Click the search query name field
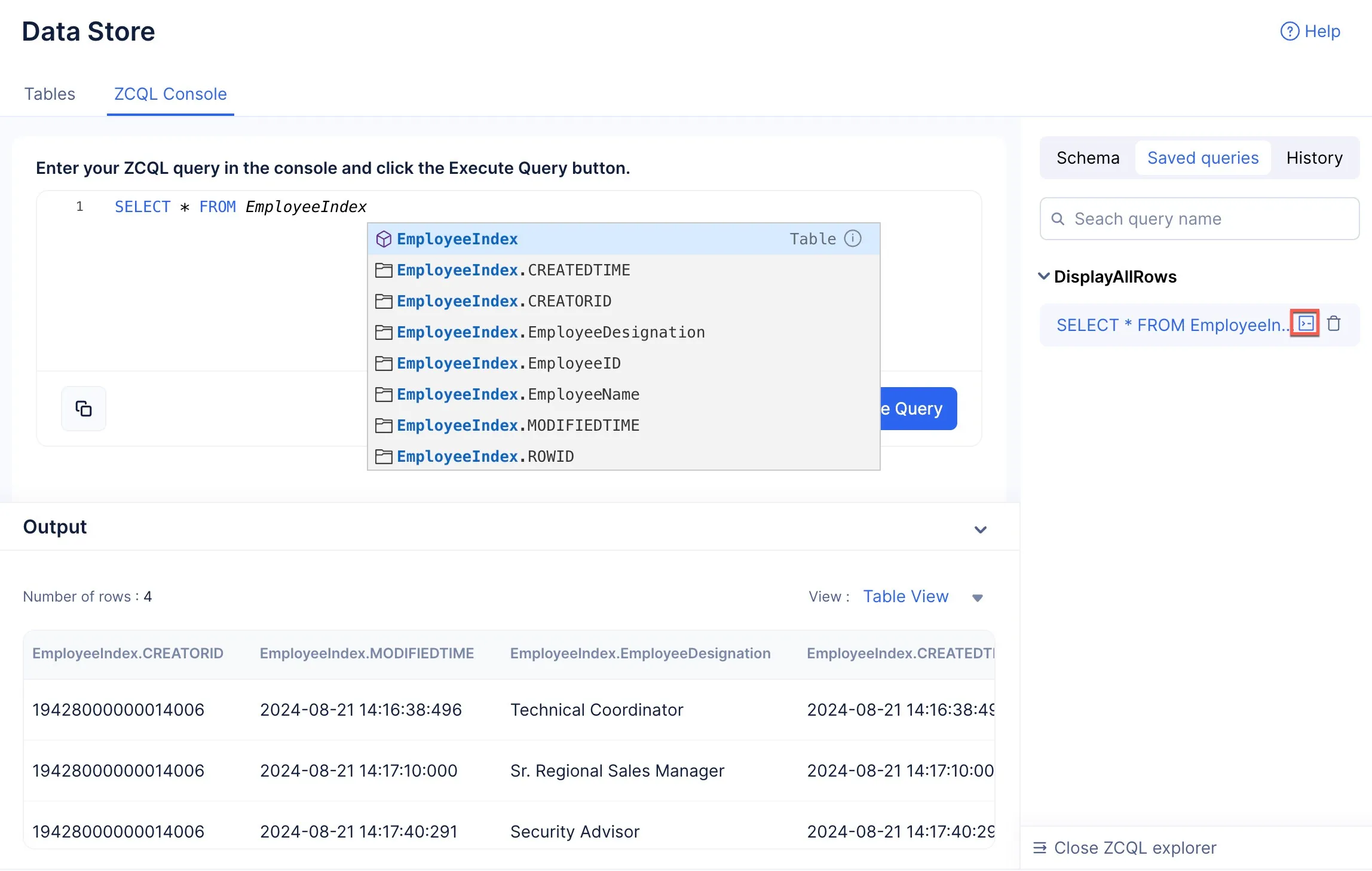This screenshot has height=871, width=1372. (1199, 219)
